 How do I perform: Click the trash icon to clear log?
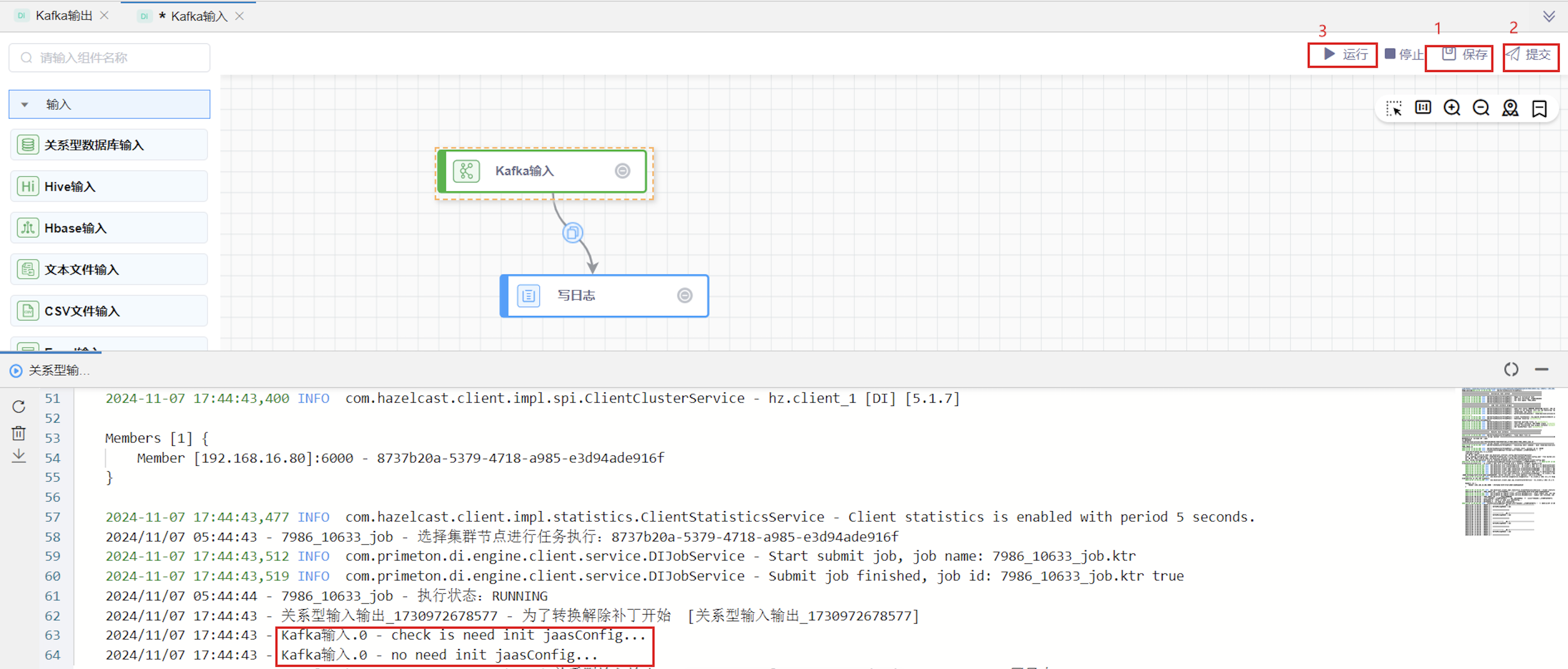pyautogui.click(x=19, y=433)
